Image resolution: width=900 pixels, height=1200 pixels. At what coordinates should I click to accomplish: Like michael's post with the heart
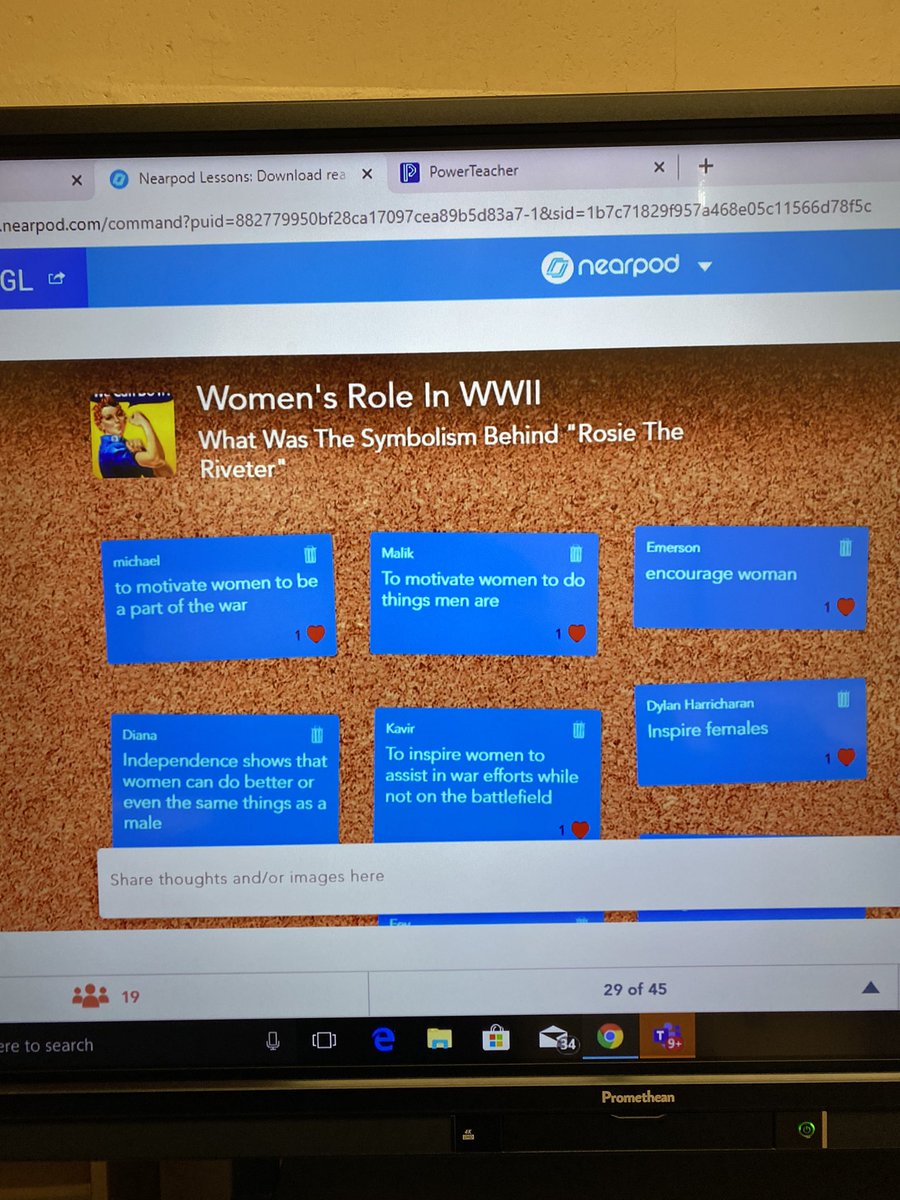(x=316, y=634)
